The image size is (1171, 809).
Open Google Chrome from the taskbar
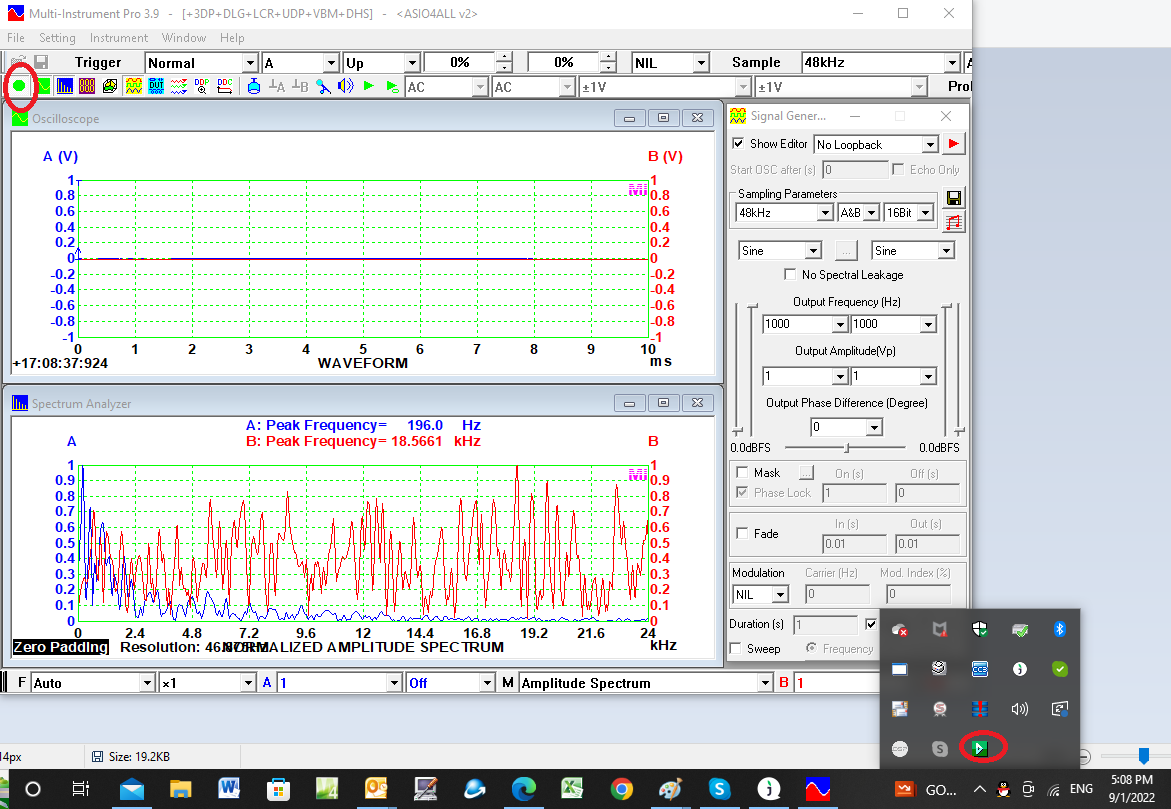tap(621, 789)
